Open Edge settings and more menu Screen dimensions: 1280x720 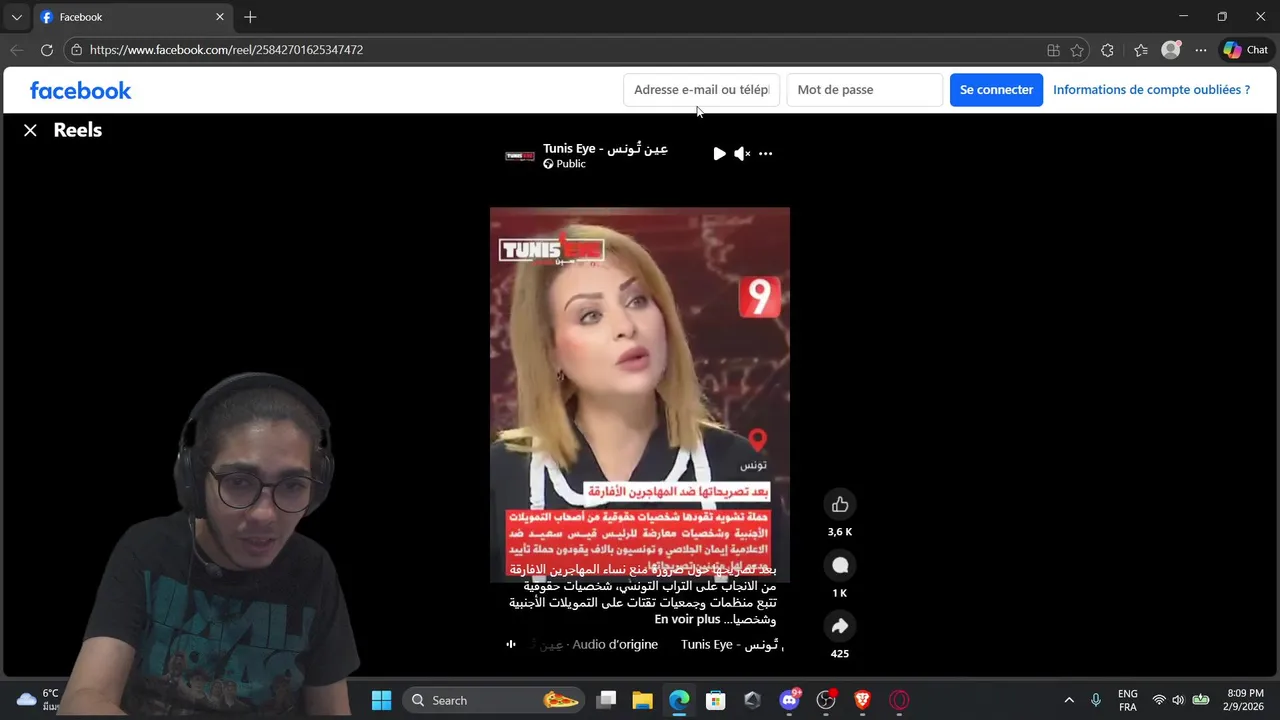click(1201, 50)
